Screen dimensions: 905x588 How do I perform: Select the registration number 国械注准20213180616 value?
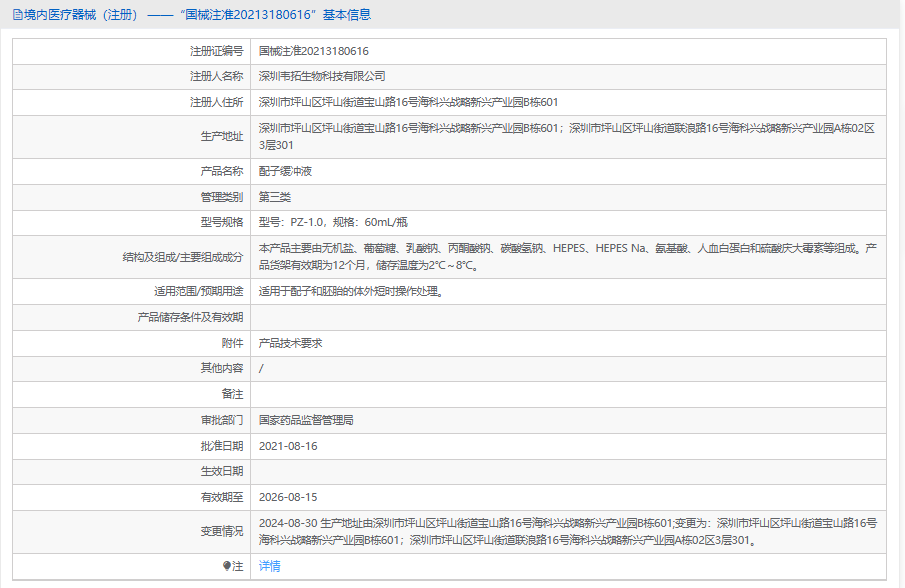pyautogui.click(x=313, y=51)
